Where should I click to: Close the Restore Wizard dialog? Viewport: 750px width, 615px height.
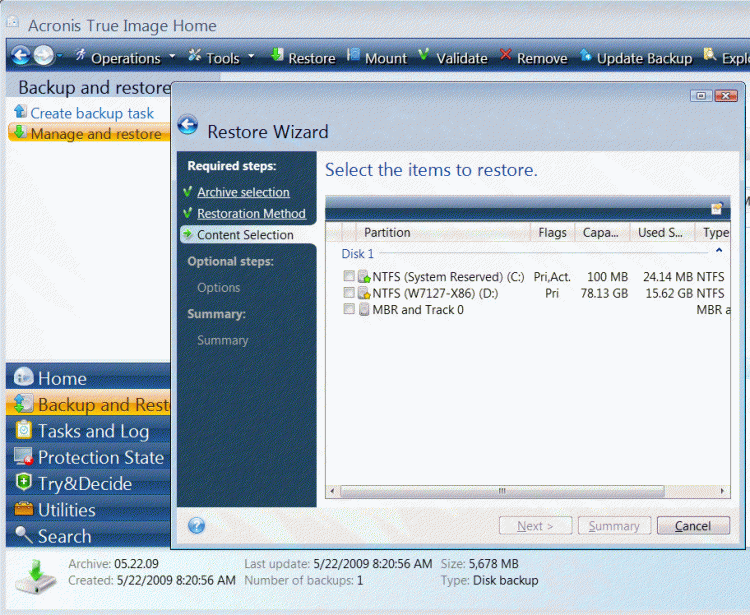(726, 96)
